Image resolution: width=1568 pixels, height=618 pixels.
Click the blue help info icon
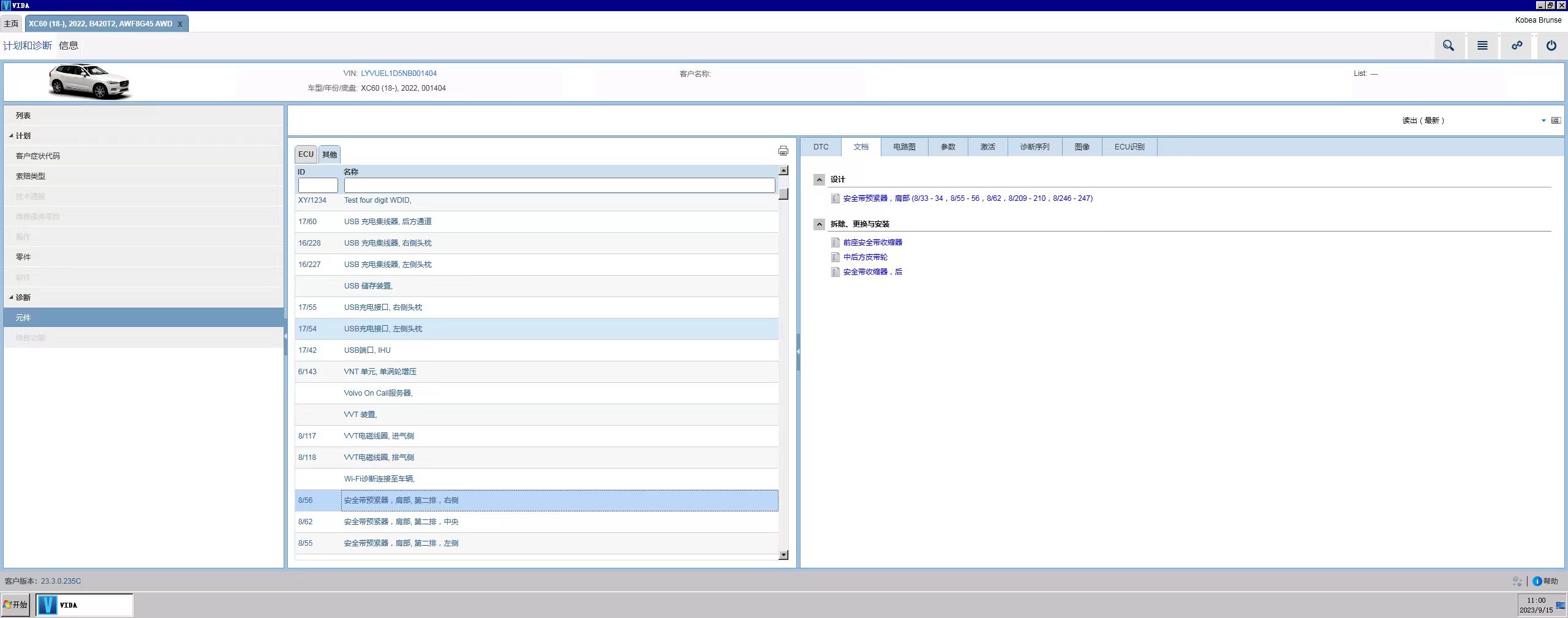click(x=1537, y=581)
